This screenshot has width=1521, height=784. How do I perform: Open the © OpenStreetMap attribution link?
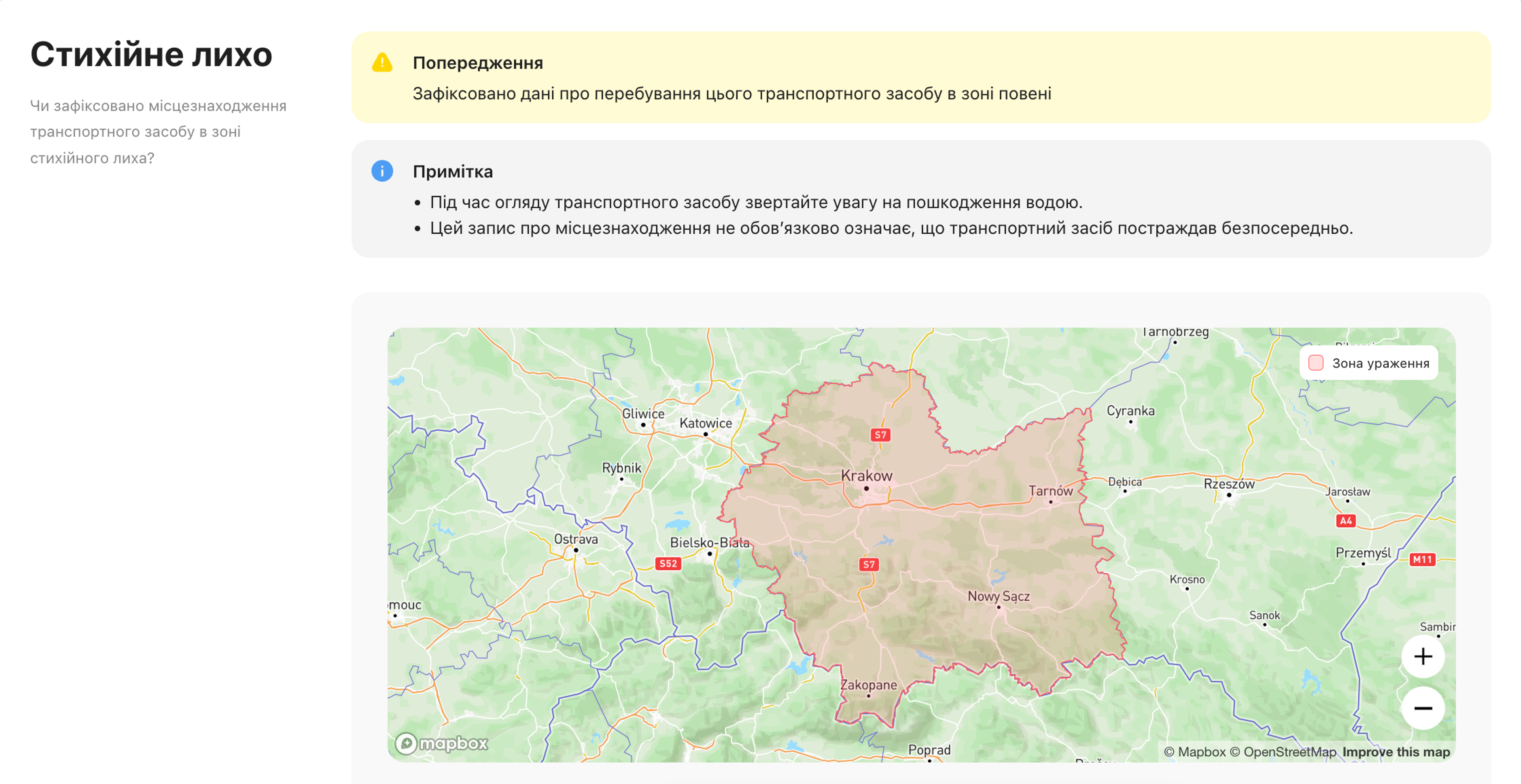[1283, 752]
